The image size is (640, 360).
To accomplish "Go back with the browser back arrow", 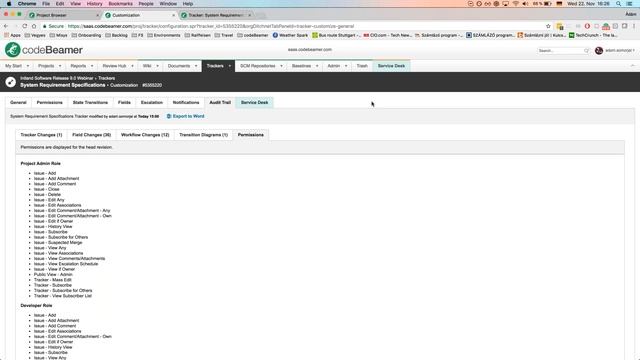I will pyautogui.click(x=6, y=26).
